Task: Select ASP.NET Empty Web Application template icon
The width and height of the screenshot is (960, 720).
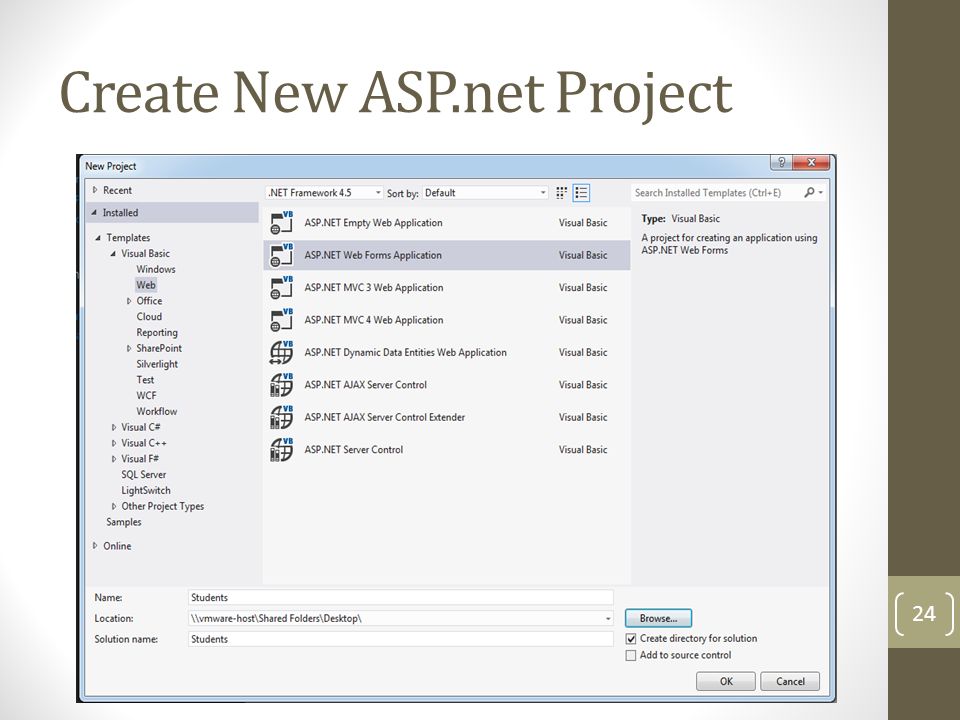Action: pyautogui.click(x=282, y=223)
